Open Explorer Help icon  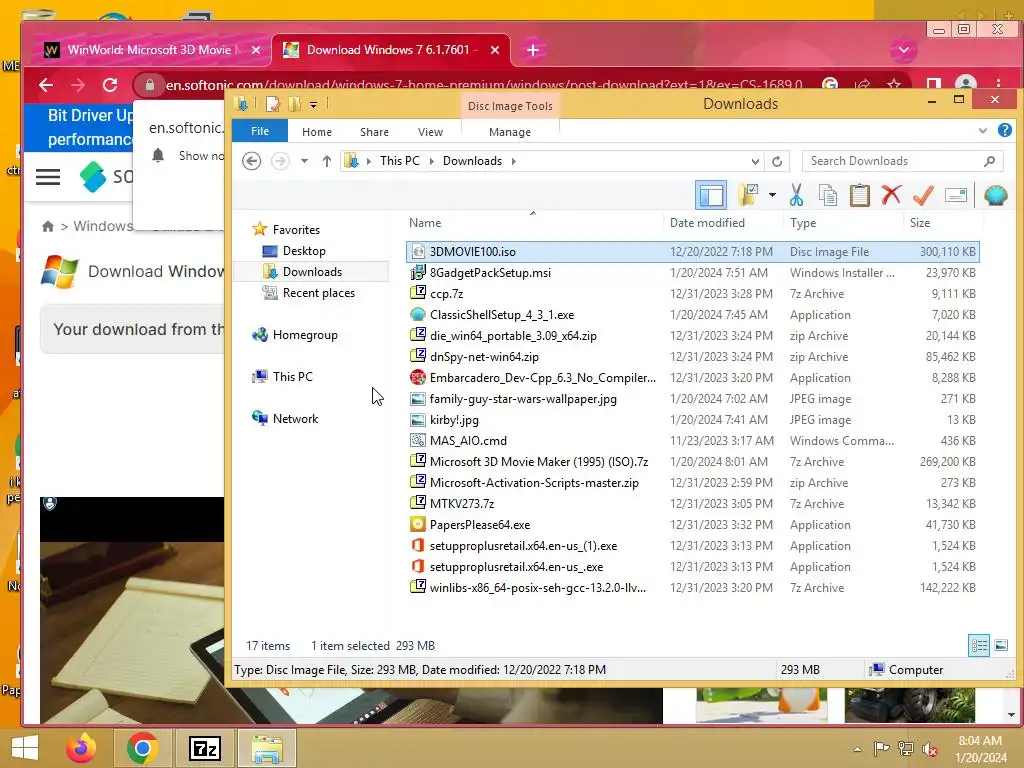click(x=1004, y=131)
